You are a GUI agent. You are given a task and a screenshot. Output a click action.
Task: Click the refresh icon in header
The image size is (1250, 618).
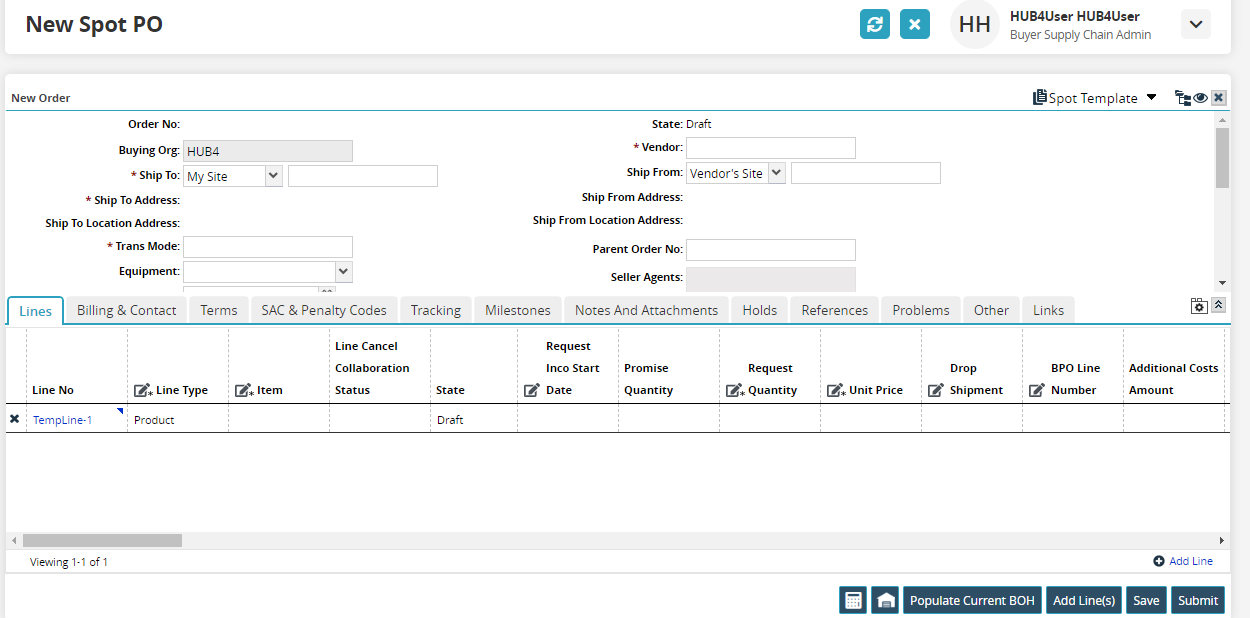pos(875,24)
